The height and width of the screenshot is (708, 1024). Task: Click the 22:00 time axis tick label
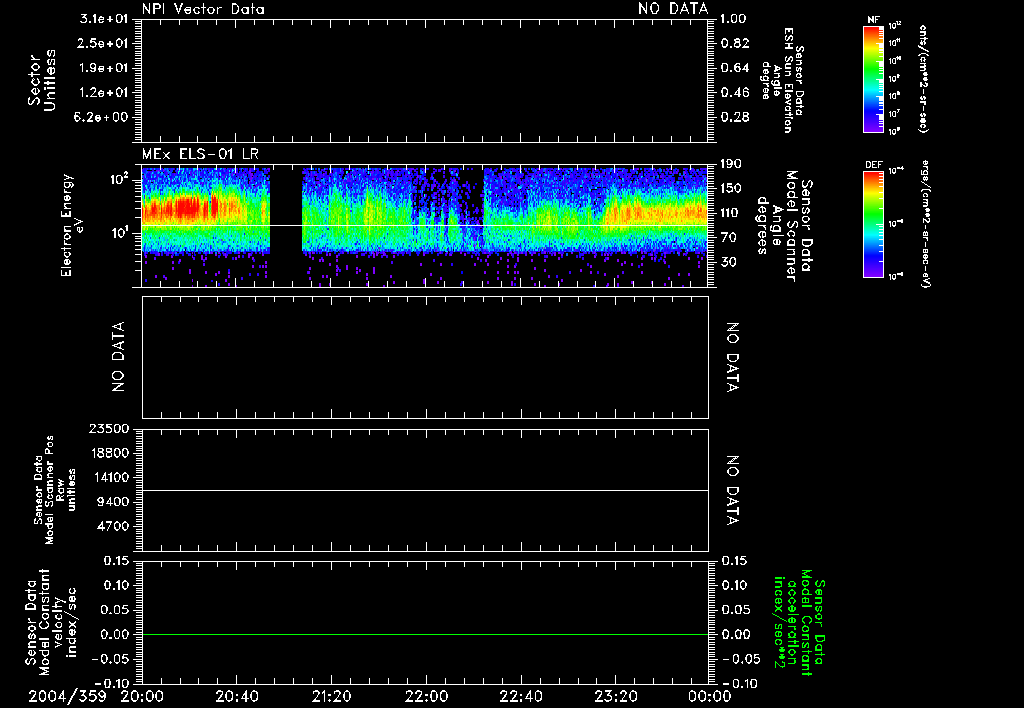pos(426,695)
